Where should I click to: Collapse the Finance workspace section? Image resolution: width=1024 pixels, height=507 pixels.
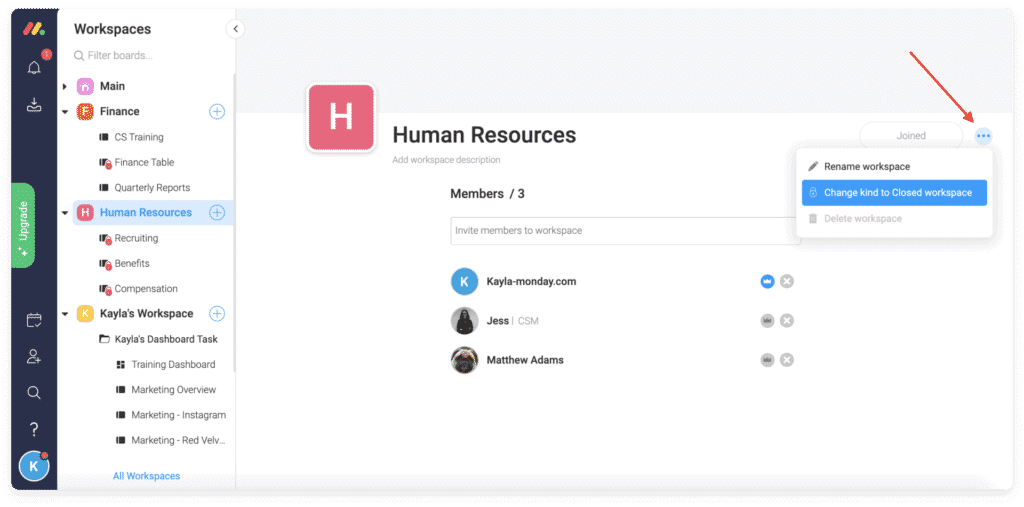tap(65, 112)
